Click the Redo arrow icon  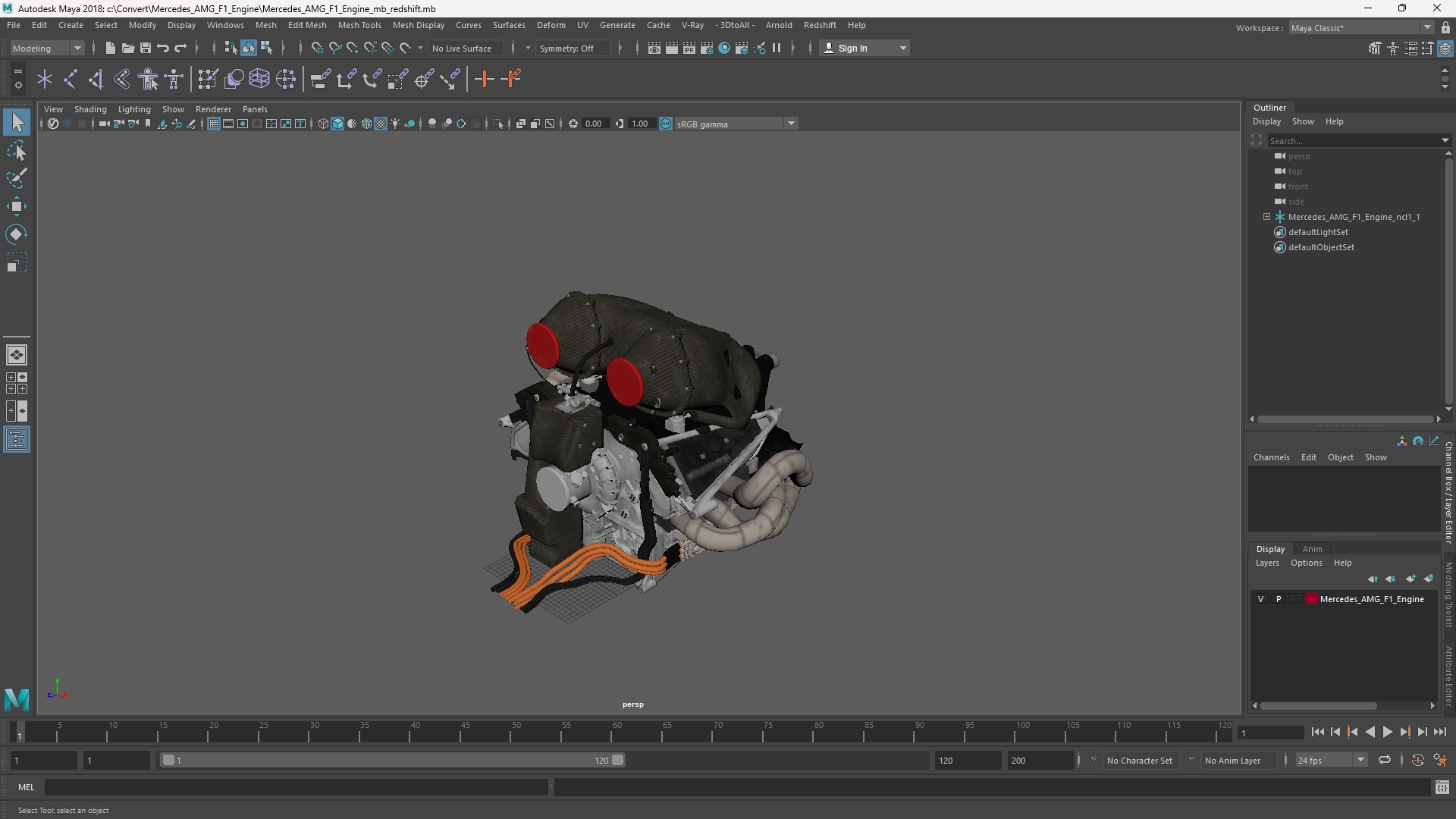[180, 48]
